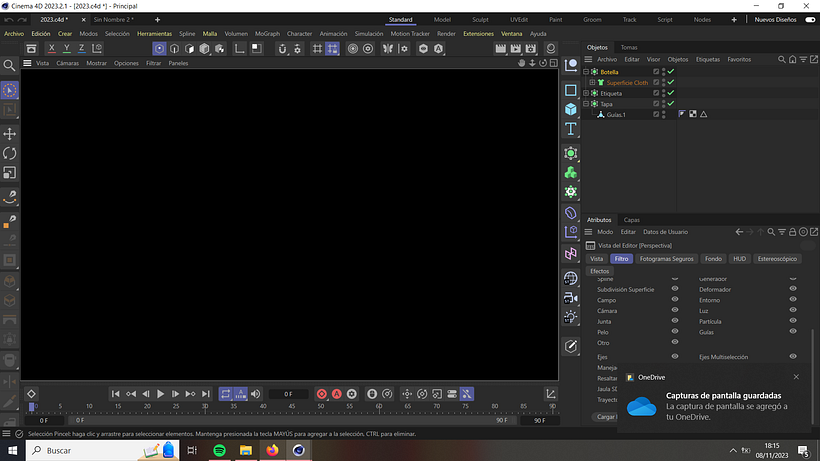Click the Cube primitive icon

[x=570, y=109]
